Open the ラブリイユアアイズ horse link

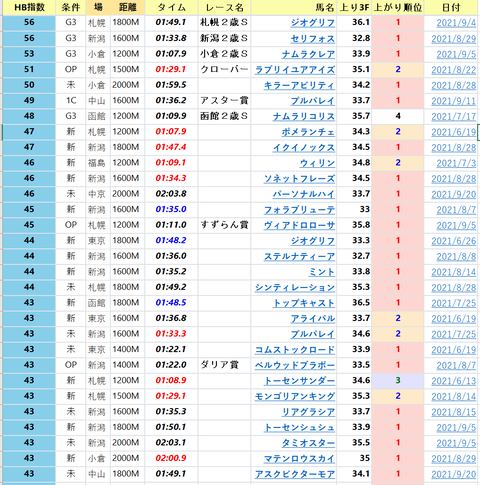click(x=295, y=69)
